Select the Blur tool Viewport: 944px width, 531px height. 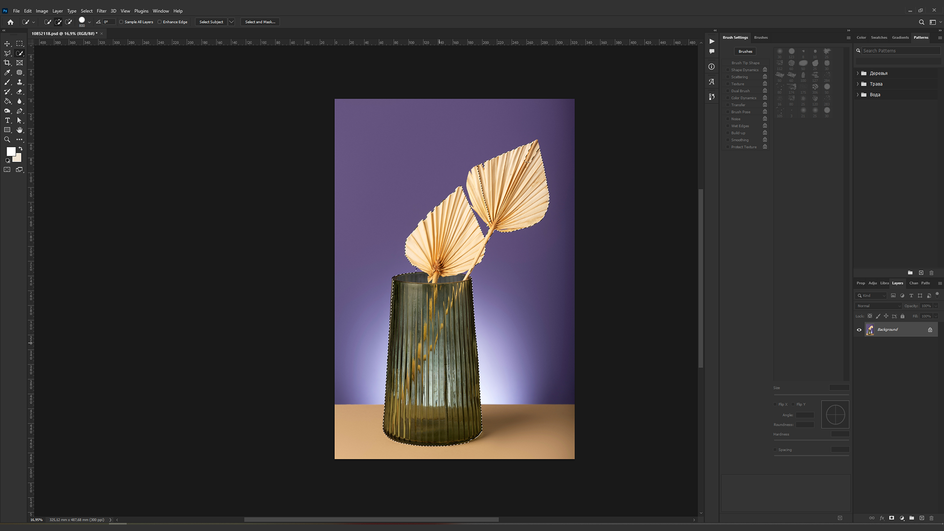pyautogui.click(x=19, y=101)
